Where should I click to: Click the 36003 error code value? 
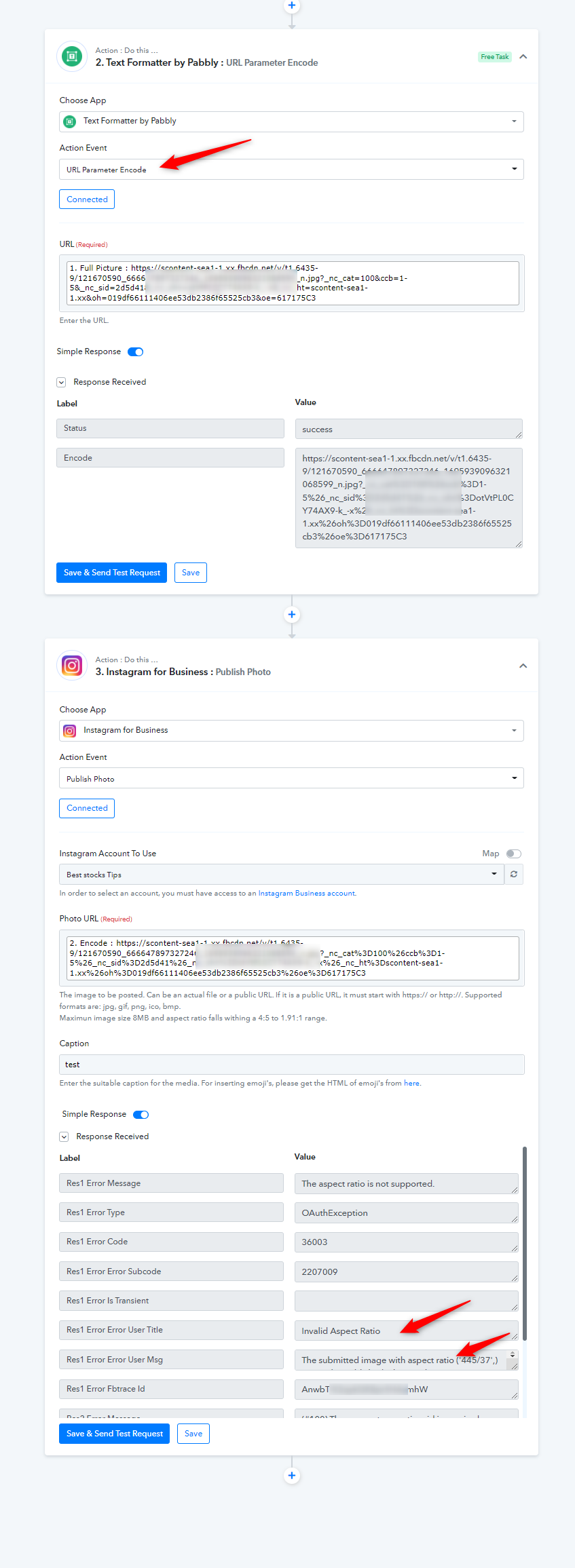[407, 1242]
